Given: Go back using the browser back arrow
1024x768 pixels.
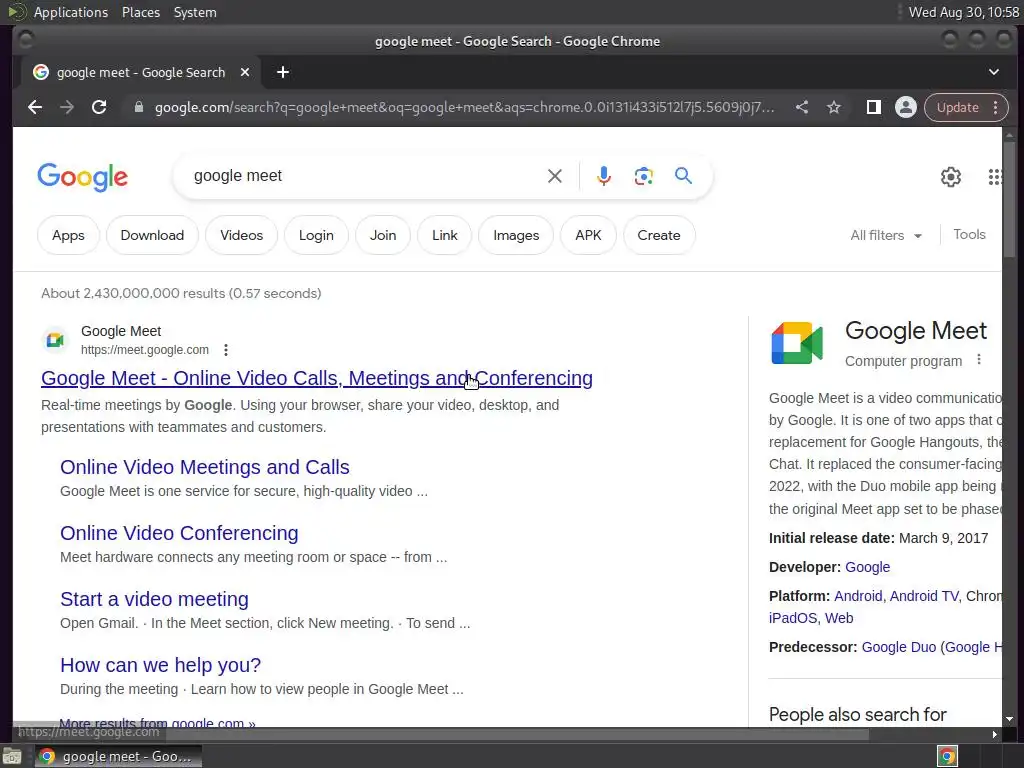Looking at the screenshot, I should pos(35,107).
